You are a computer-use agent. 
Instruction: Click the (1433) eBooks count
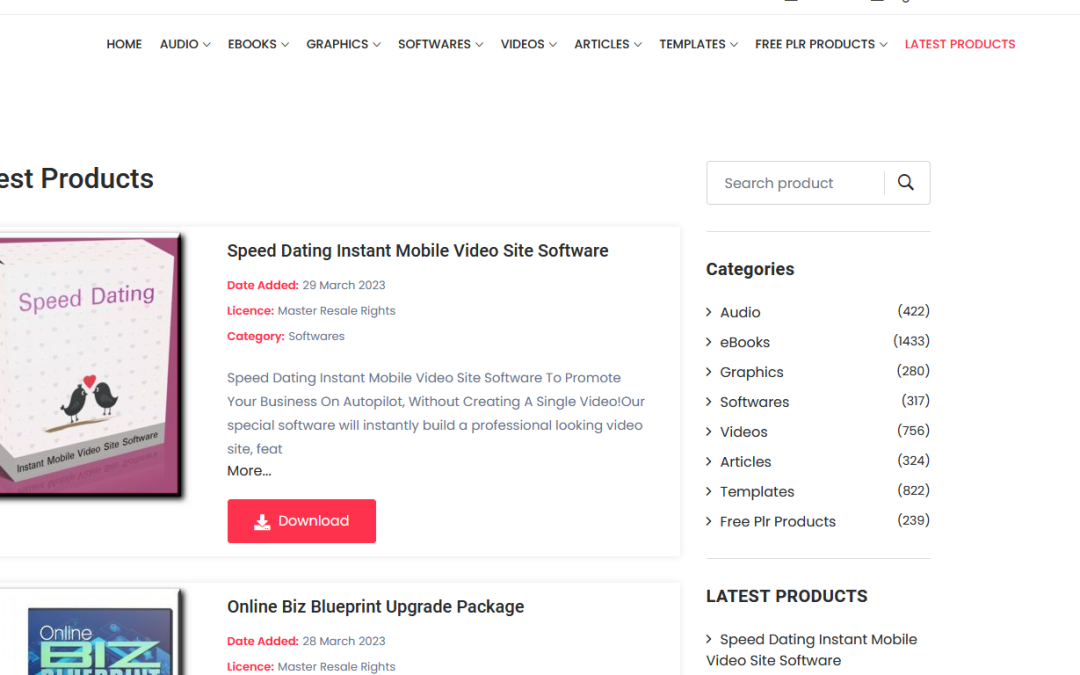pyautogui.click(x=911, y=341)
